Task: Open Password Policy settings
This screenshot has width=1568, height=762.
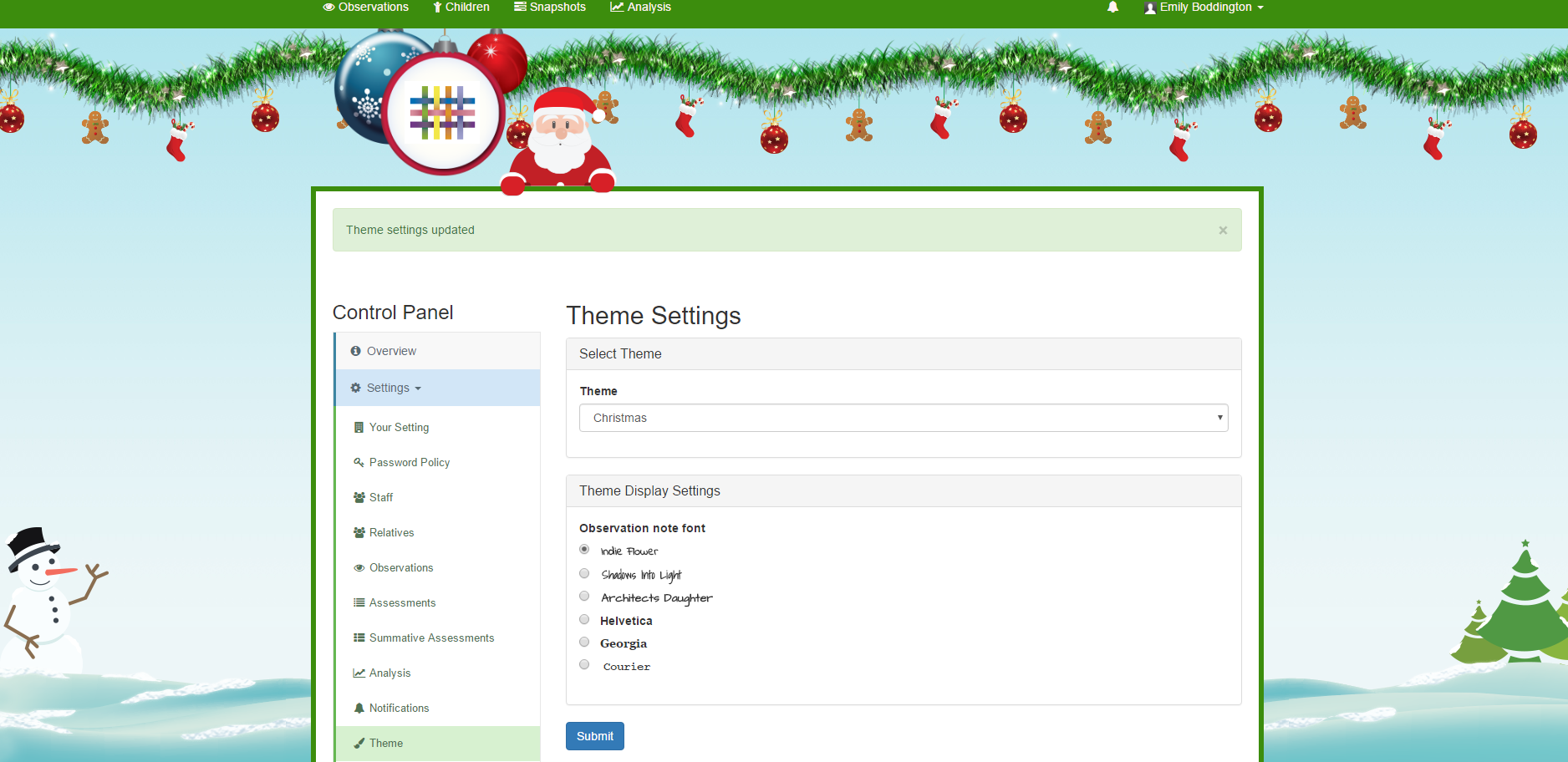Action: point(410,462)
